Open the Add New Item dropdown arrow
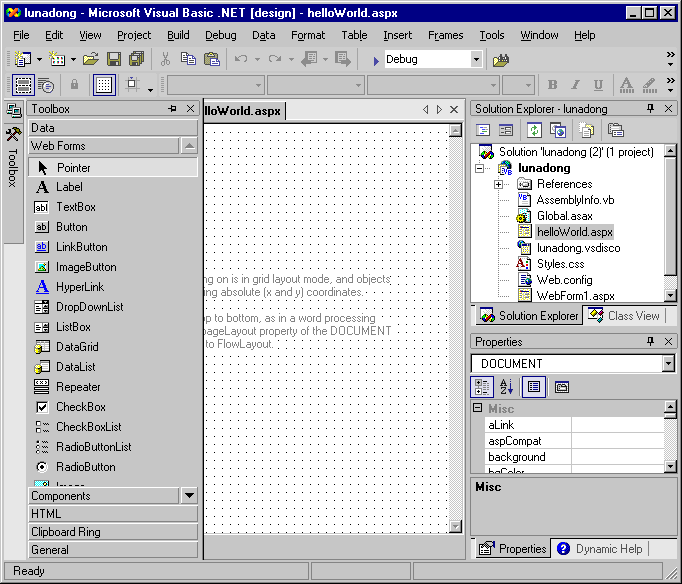Screen dimensions: 682x584 point(73,60)
